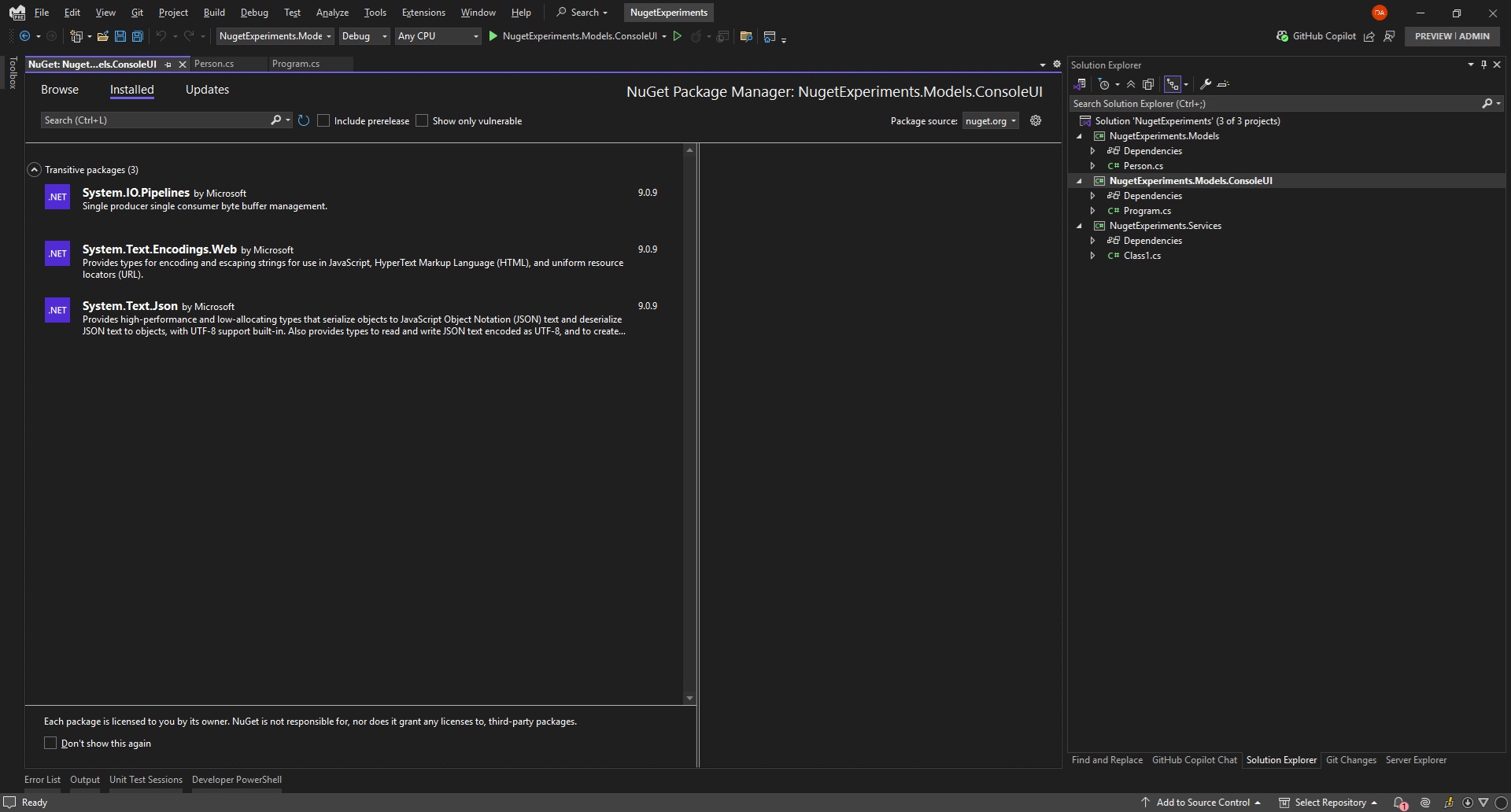The width and height of the screenshot is (1511, 812).
Task: Click Add to Source Control
Action: [x=1202, y=803]
